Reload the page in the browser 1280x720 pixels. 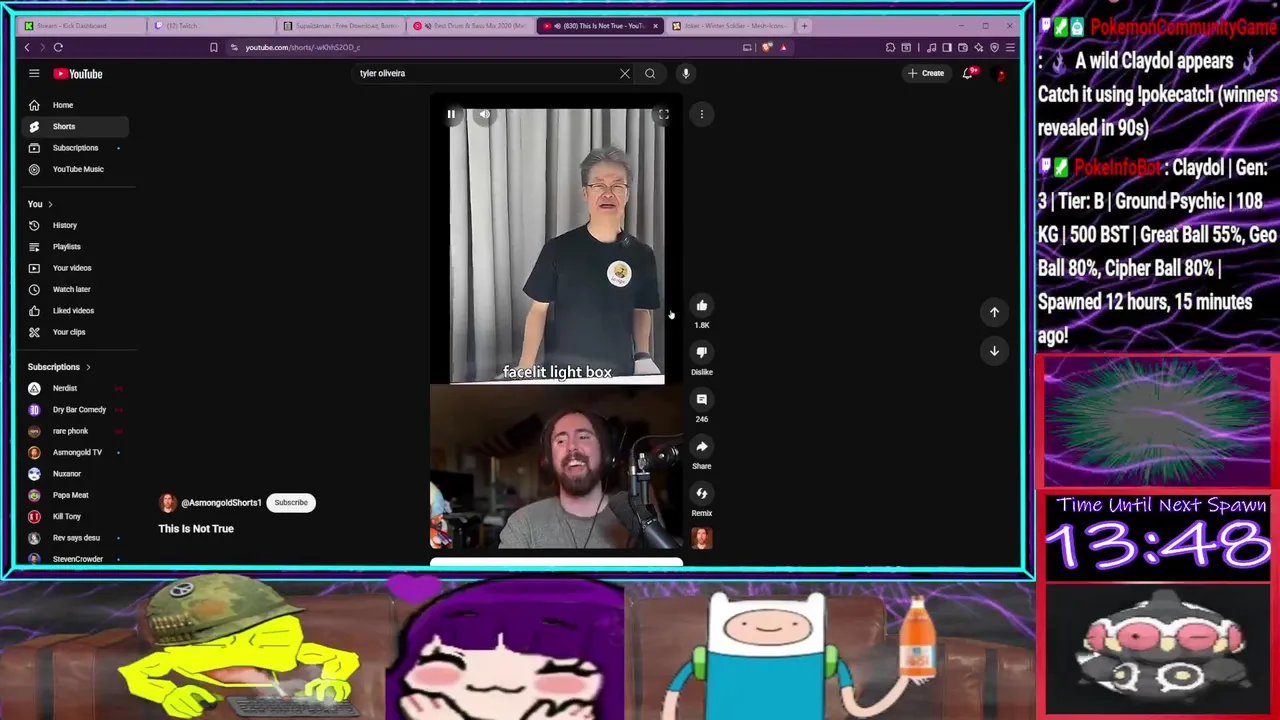click(x=58, y=47)
